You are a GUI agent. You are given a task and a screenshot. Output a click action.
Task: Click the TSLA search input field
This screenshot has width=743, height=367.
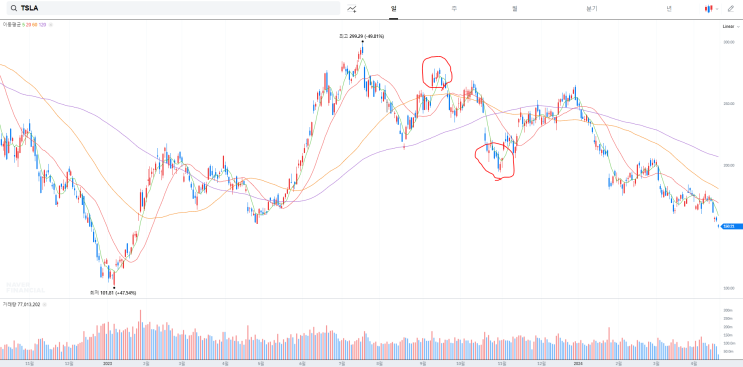click(x=173, y=9)
